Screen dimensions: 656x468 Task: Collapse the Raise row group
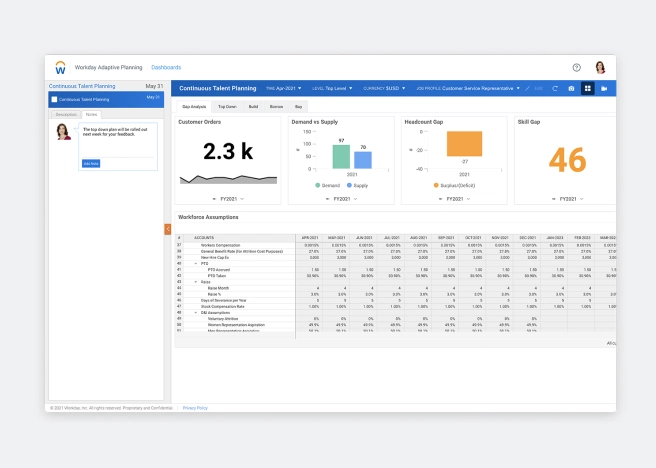[195, 282]
